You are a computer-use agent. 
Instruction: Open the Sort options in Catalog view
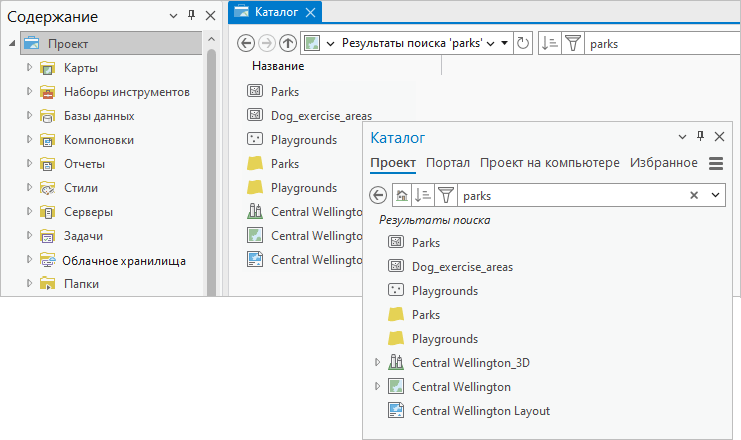[550, 43]
